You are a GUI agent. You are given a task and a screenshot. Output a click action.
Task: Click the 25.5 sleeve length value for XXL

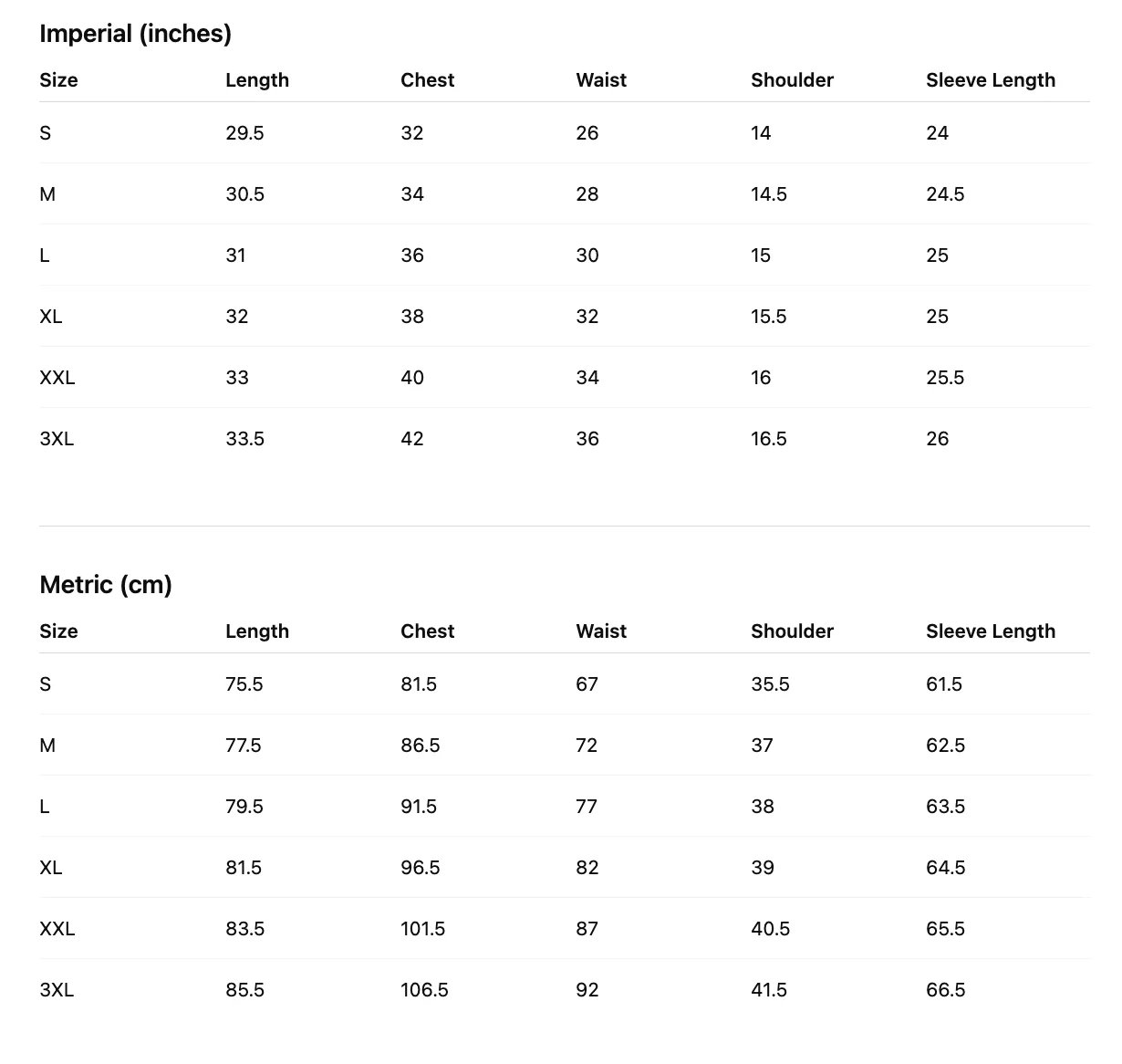(x=945, y=378)
